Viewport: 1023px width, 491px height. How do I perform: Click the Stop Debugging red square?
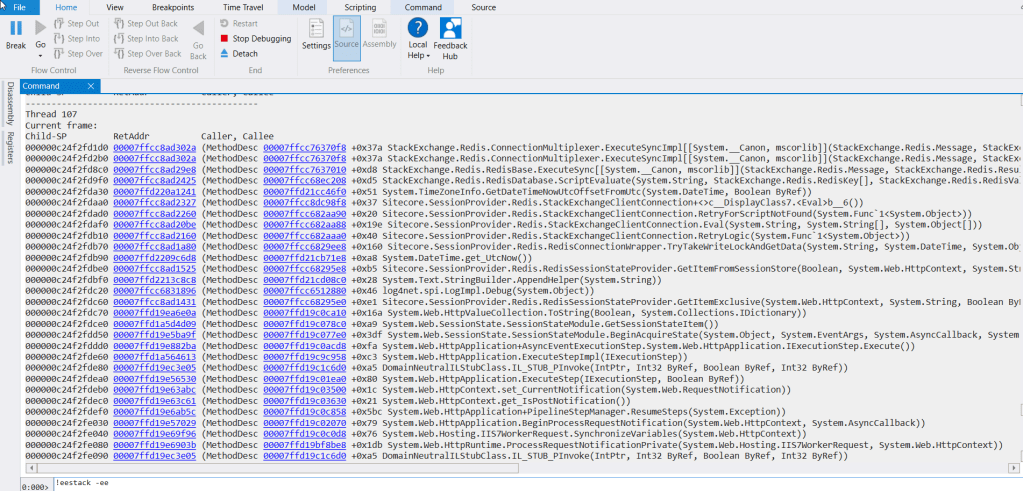pyautogui.click(x=224, y=39)
